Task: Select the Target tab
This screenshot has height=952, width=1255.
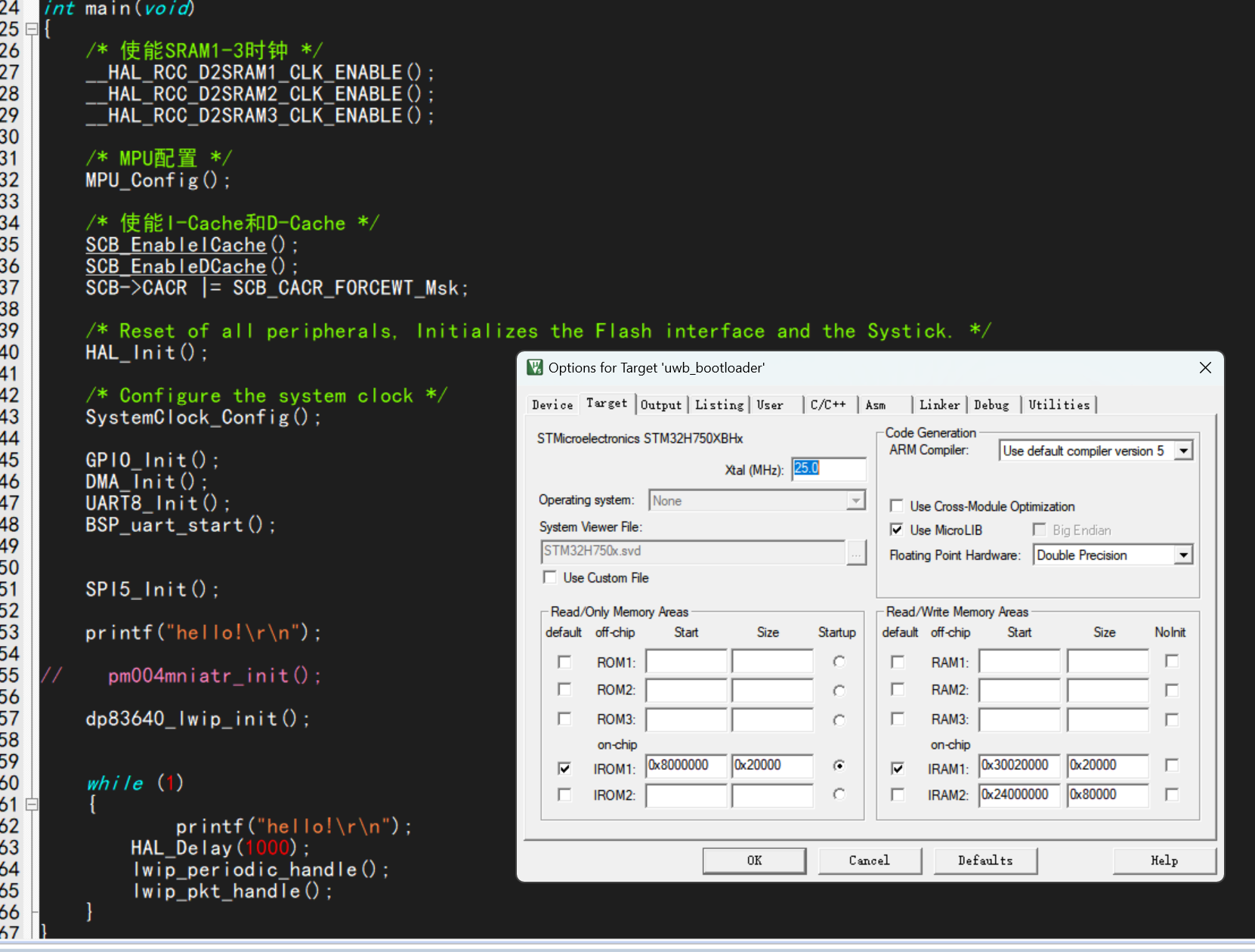Action: tap(607, 403)
